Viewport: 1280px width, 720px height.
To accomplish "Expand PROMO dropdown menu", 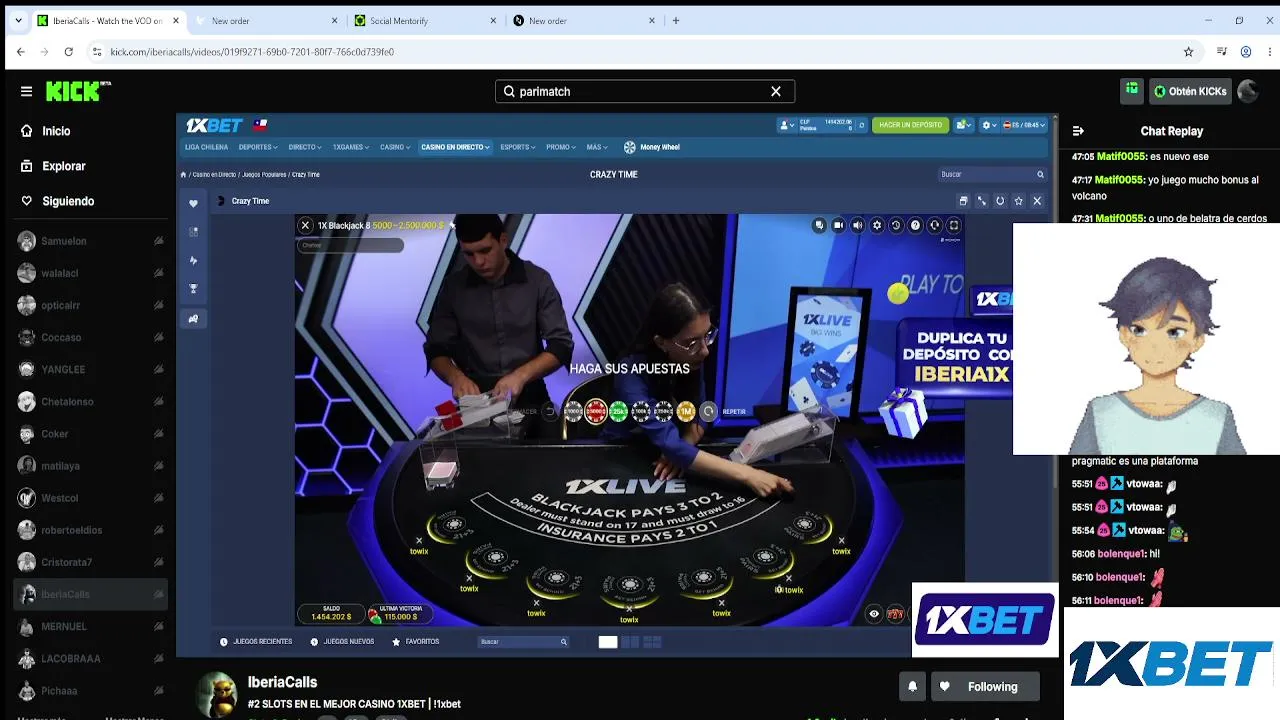I will tap(561, 147).
